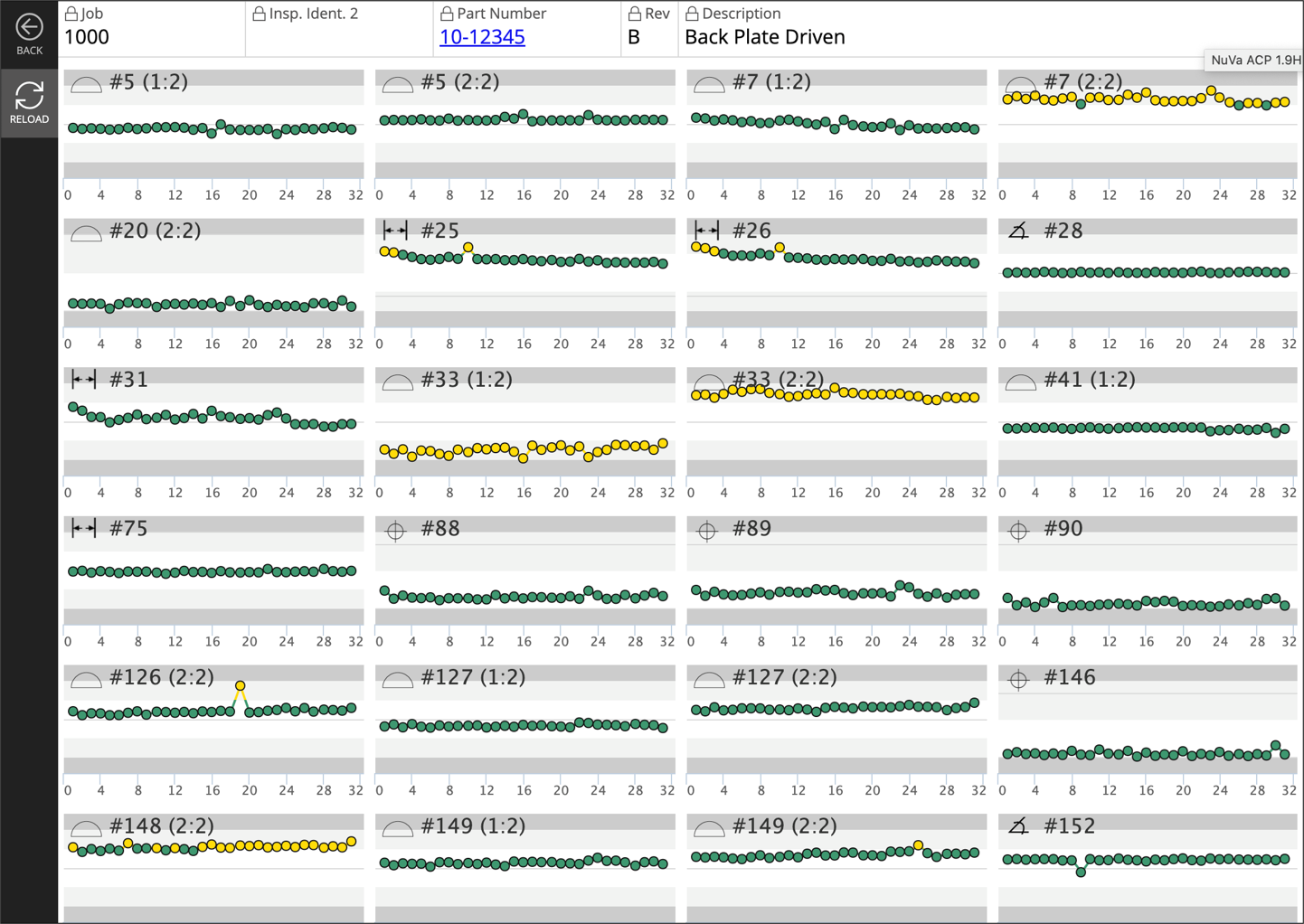
Task: Click the yellow outlier point in chart #126 (2:2)
Action: [x=240, y=686]
